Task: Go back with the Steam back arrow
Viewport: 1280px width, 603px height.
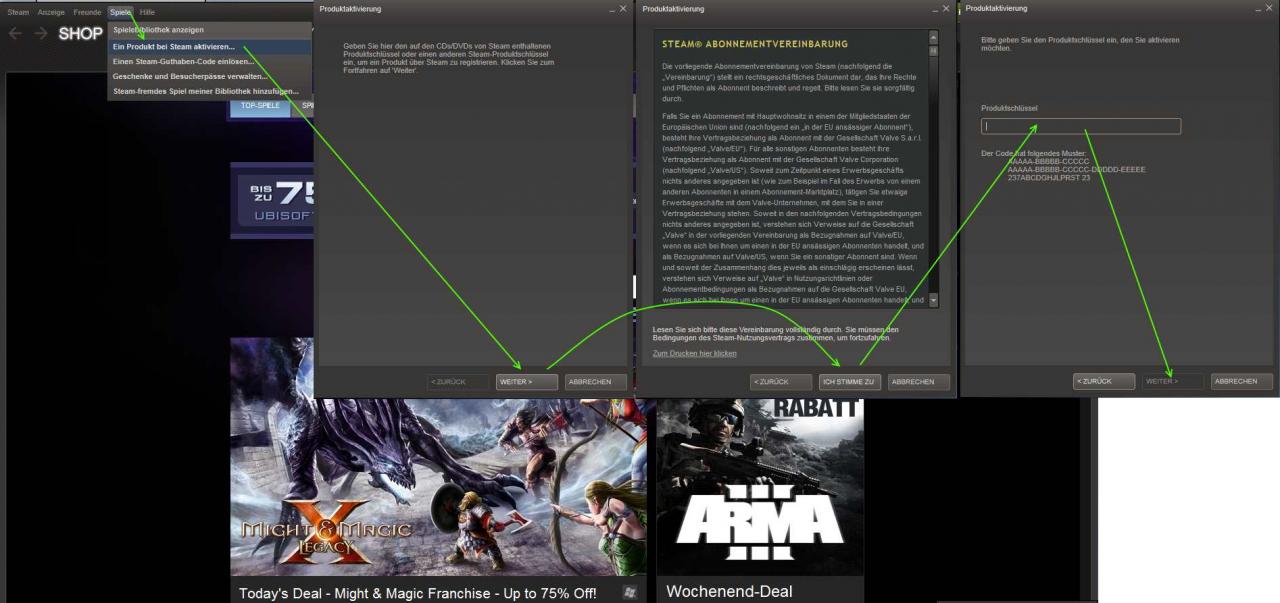Action: coord(14,33)
